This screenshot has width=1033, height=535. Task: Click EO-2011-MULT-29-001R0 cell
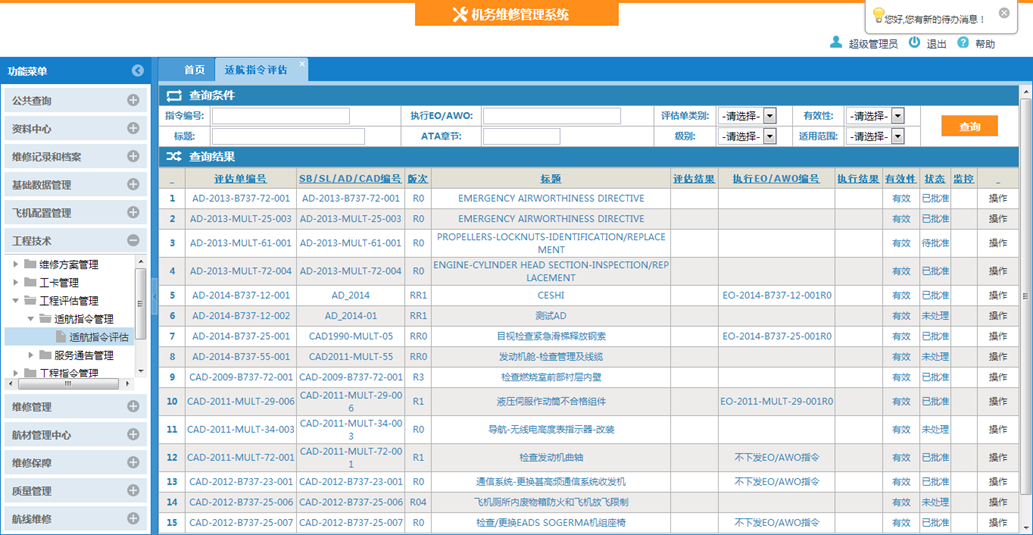(777, 401)
